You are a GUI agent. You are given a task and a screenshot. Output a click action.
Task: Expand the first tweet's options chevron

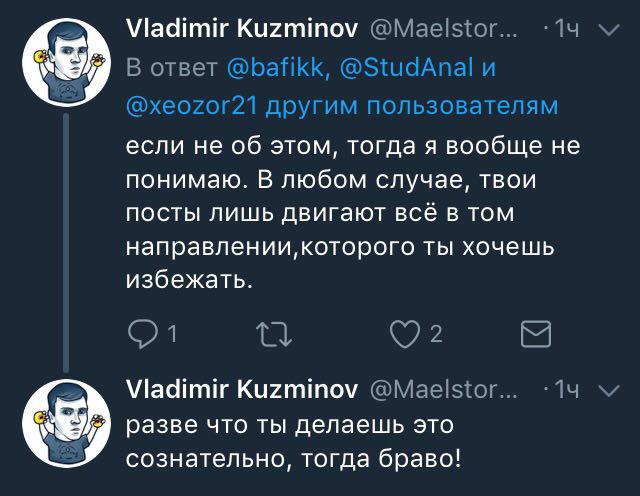tap(609, 30)
